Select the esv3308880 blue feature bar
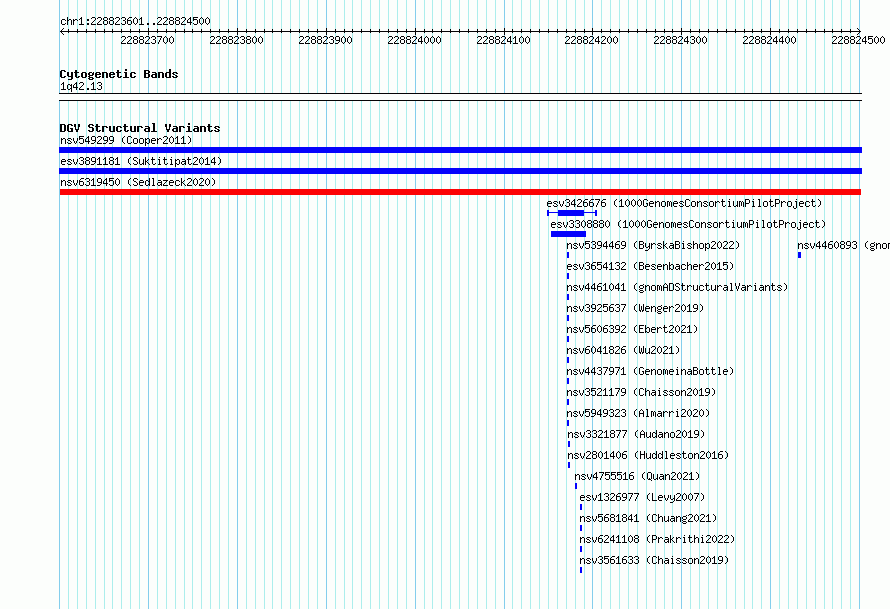 click(x=568, y=234)
